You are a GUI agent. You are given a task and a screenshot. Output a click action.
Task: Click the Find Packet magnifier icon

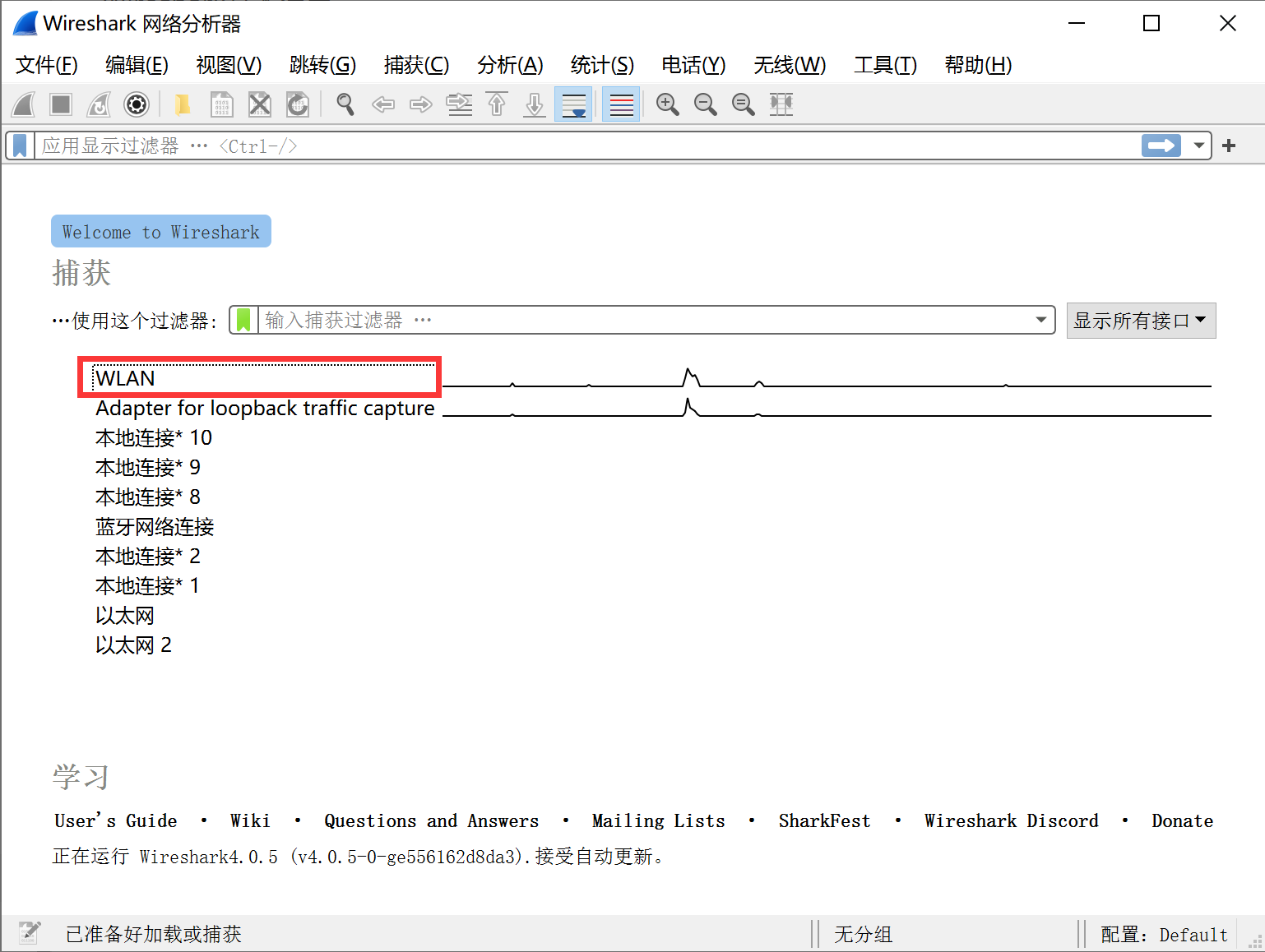(x=345, y=104)
